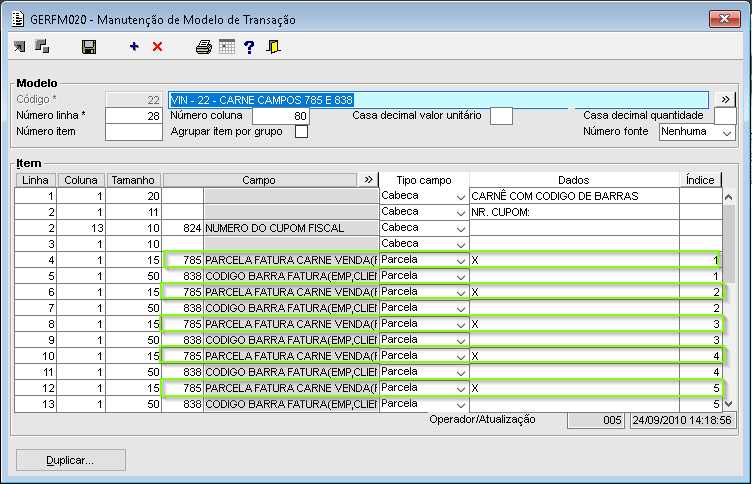
Task: Click the Índice column header
Action: [x=700, y=180]
